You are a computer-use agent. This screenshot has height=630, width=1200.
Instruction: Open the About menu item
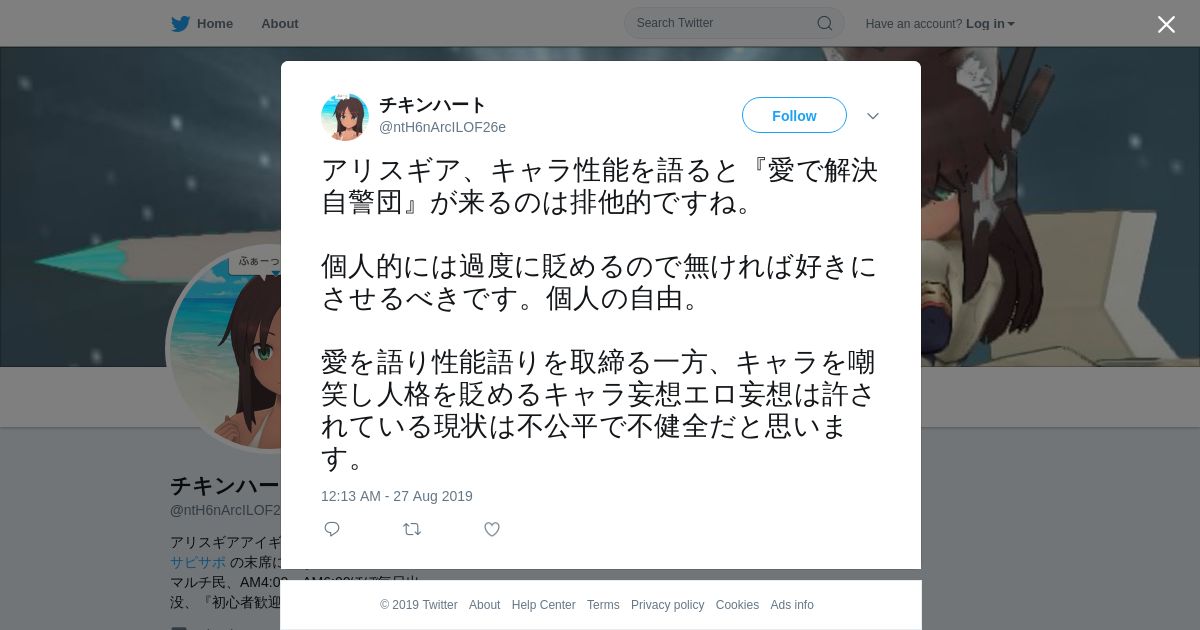click(279, 24)
